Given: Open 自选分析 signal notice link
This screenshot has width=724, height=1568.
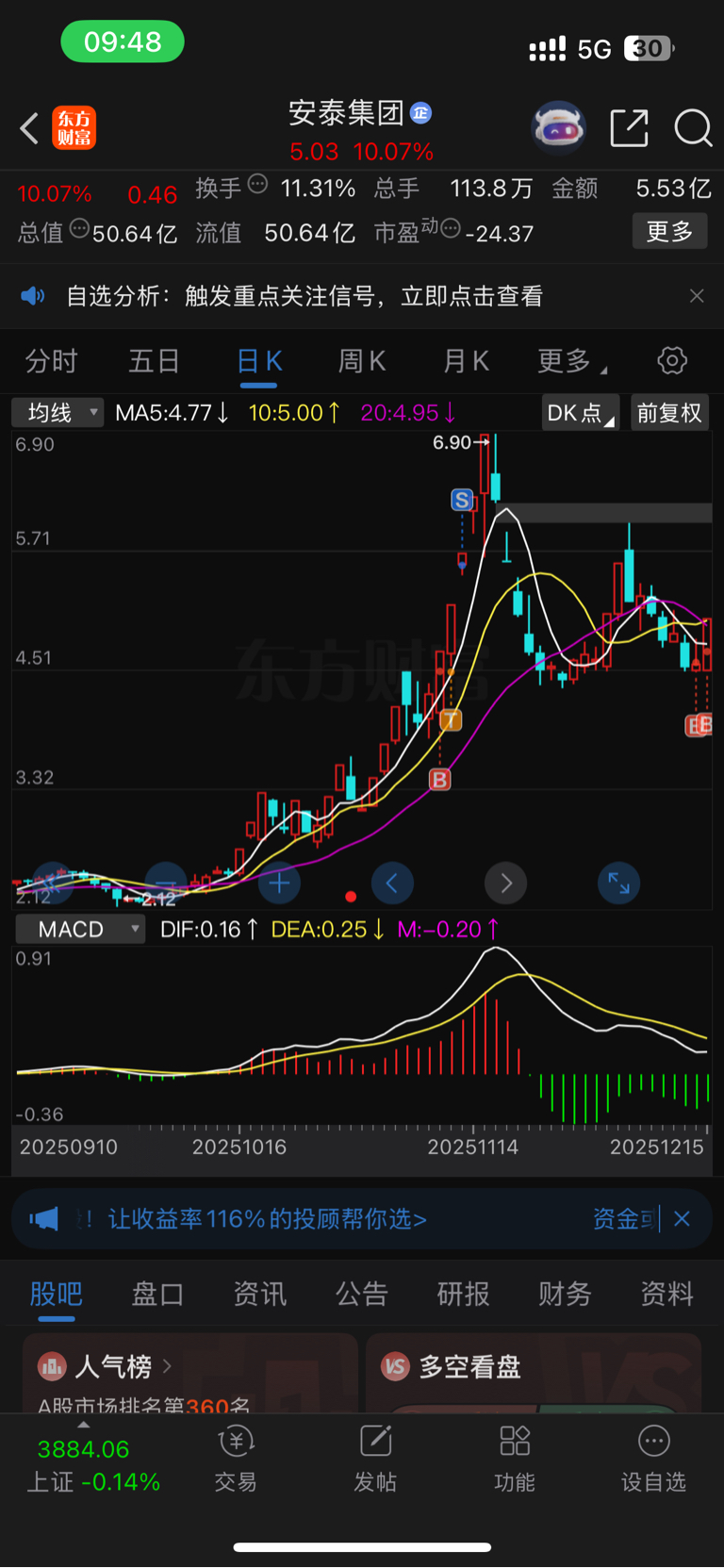Looking at the screenshot, I should point(304,296).
